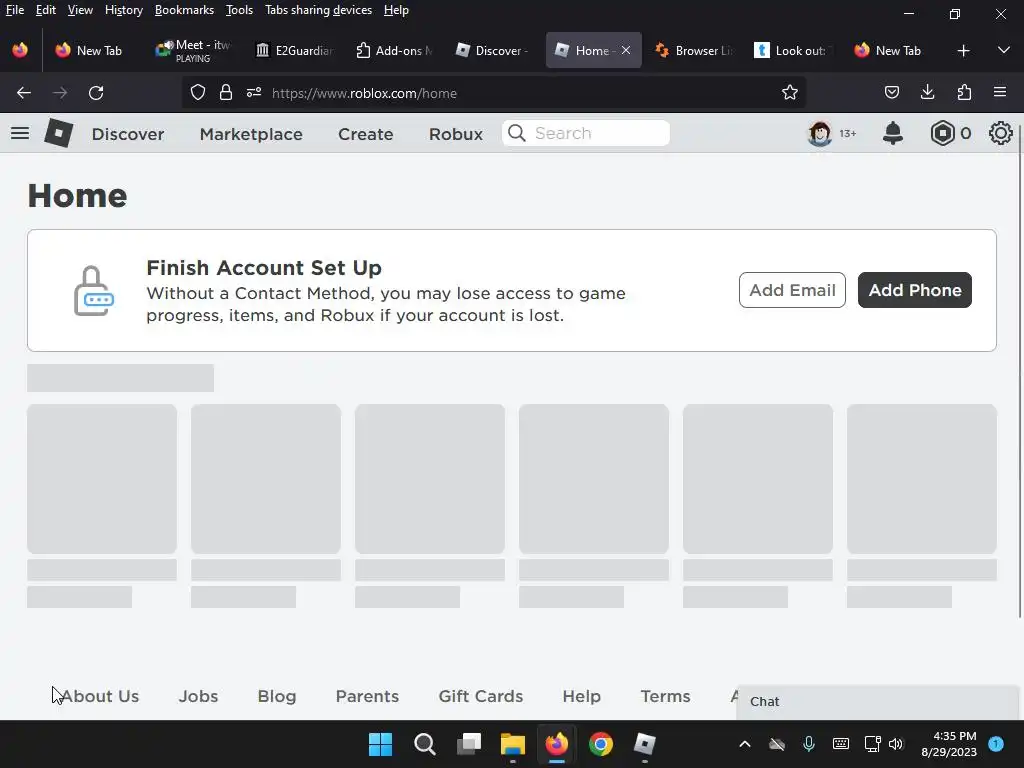Screen dimensions: 1024x768
Task: Open the Discover nav link
Action: click(x=128, y=134)
